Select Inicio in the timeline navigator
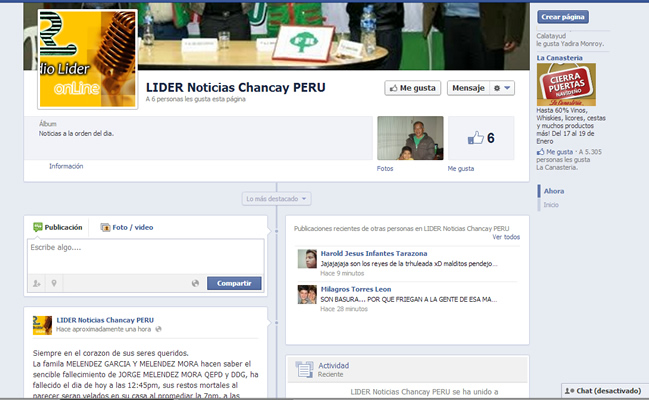The width and height of the screenshot is (649, 400). coord(551,205)
